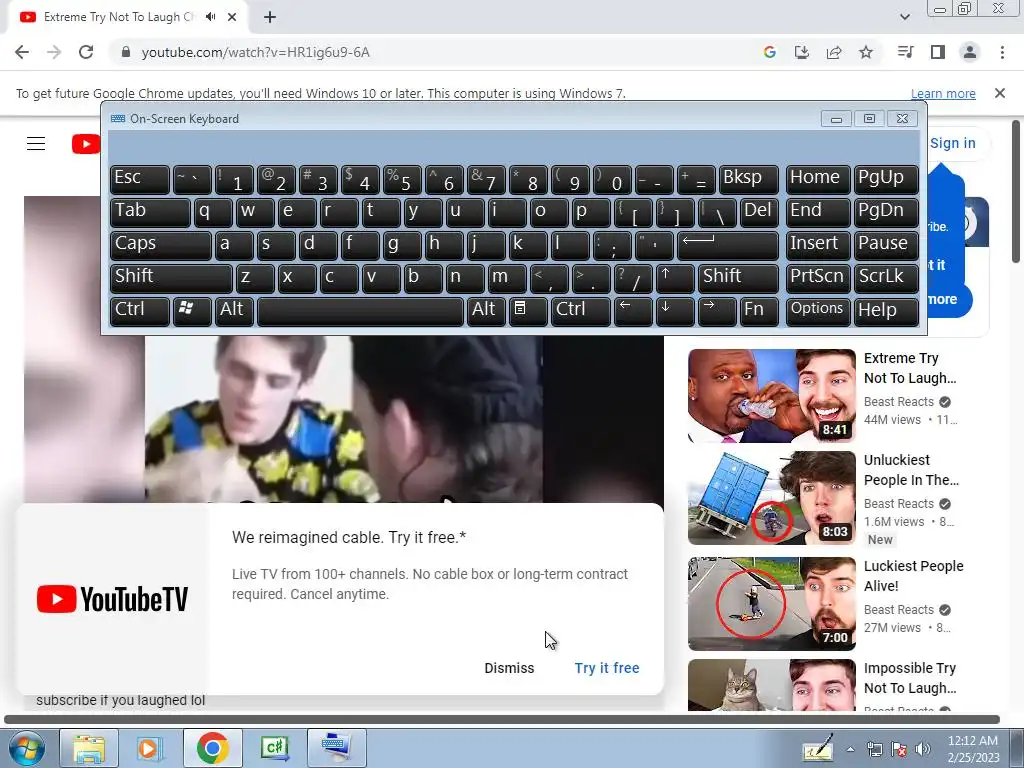Click the PgDn key on the keyboard
Screen dimensions: 1024x768
click(x=886, y=212)
